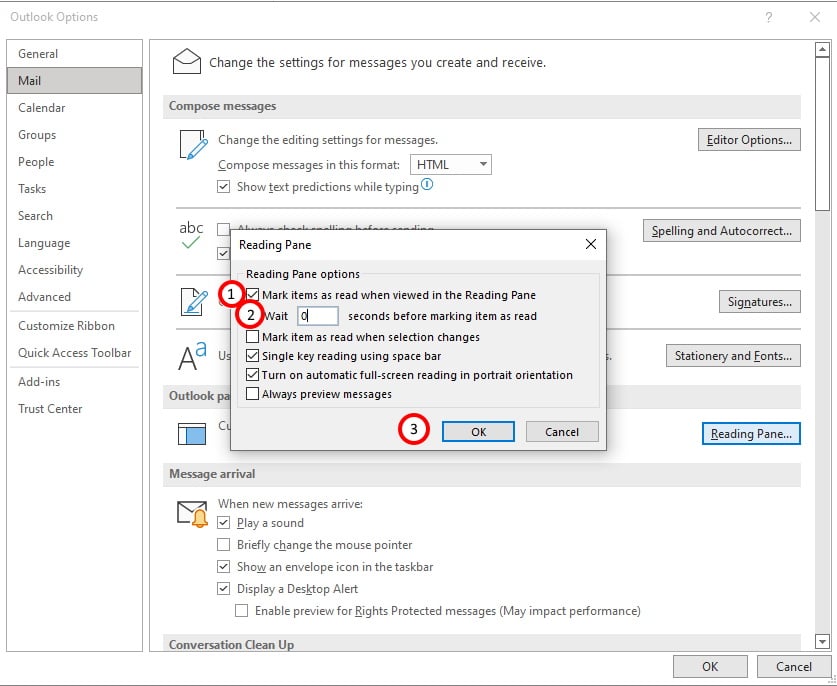Click the envelope icon beside mail settings header
Screen dimensions: 837x686
pos(187,62)
